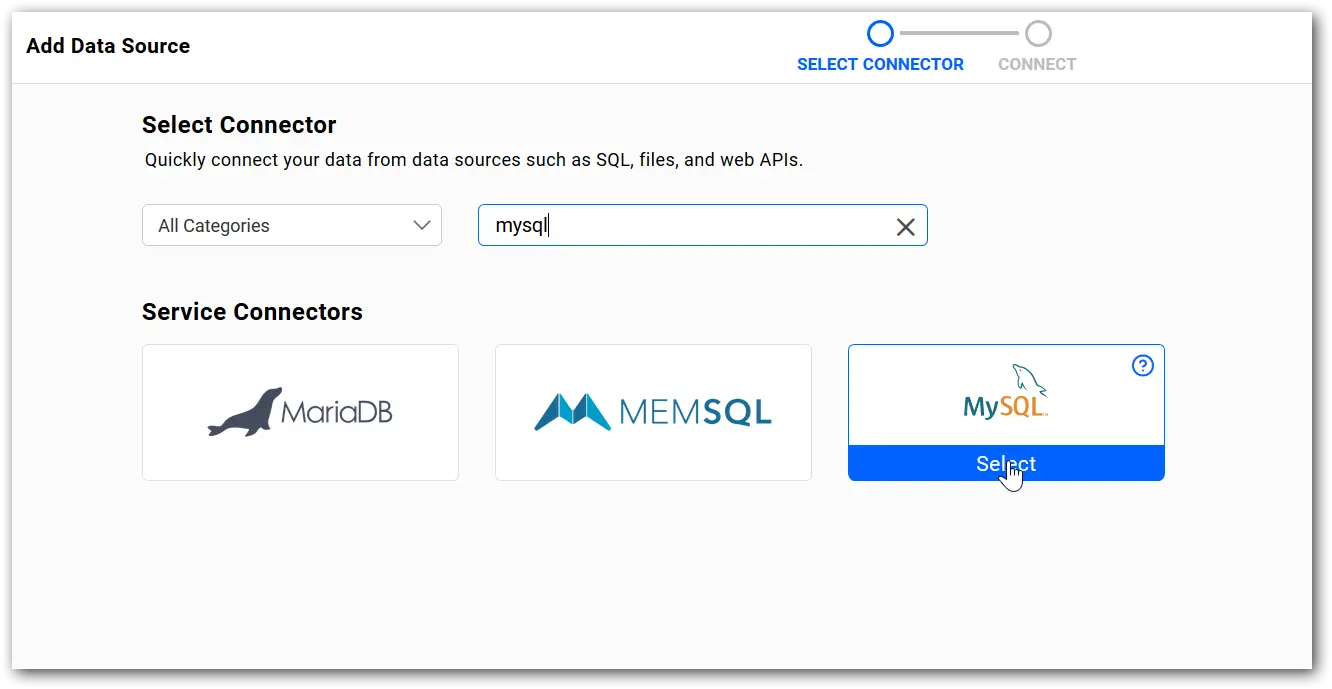Click the MariaDB seal logo
The image size is (1332, 689).
pyautogui.click(x=243, y=412)
